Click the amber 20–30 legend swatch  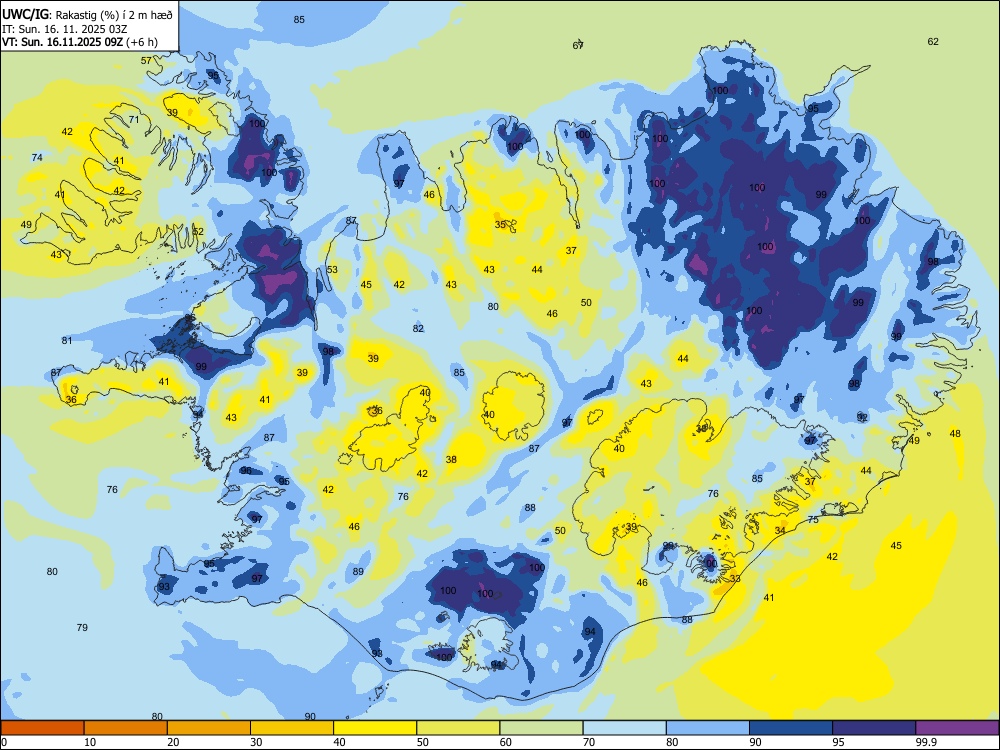(x=209, y=728)
